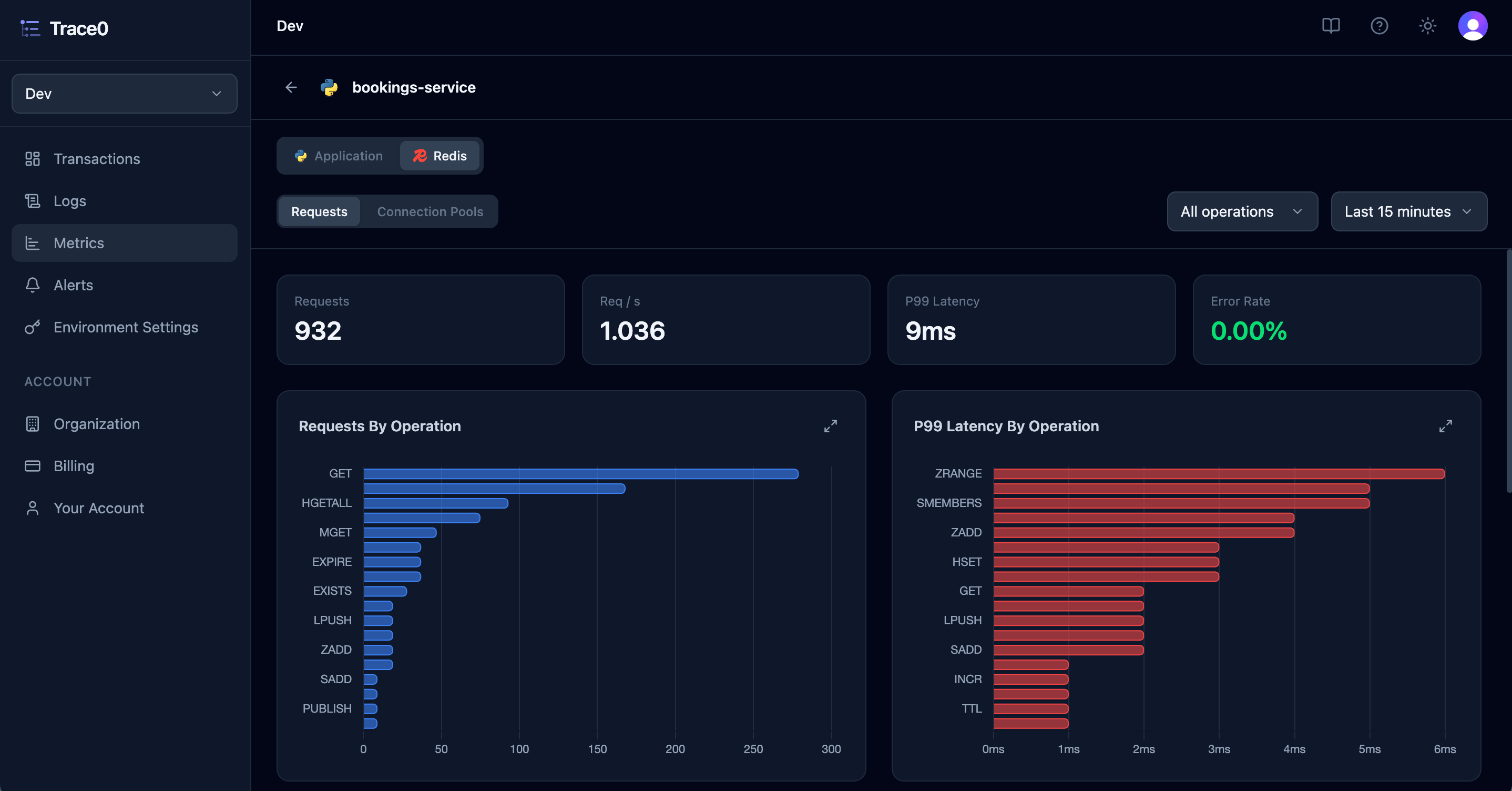Click the Trace0 logo icon
This screenshot has width=1512, height=791.
[30, 28]
